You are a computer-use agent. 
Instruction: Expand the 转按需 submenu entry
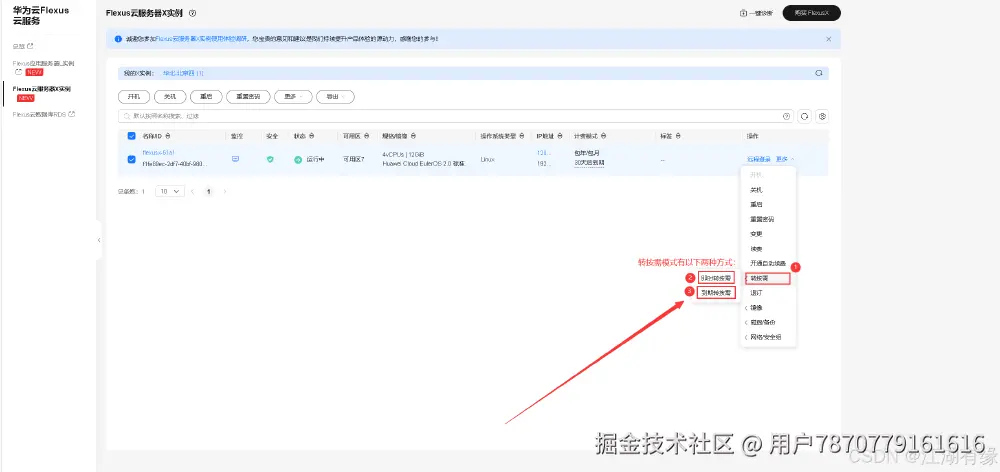pos(767,278)
